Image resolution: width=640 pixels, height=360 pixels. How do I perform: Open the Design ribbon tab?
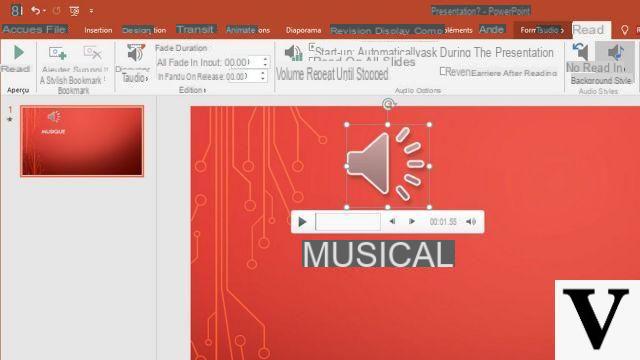(x=144, y=30)
